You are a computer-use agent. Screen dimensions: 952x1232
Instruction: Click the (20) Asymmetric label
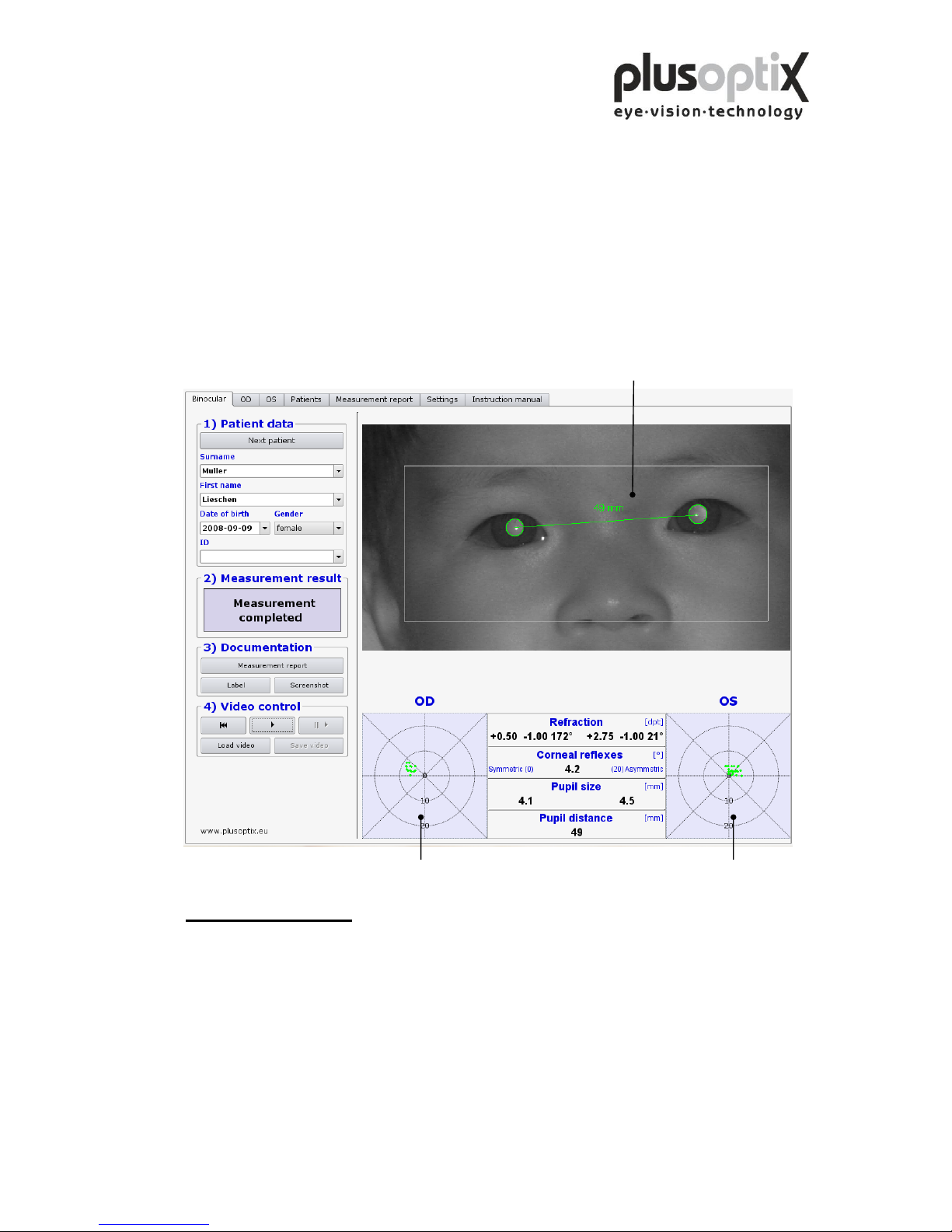637,770
